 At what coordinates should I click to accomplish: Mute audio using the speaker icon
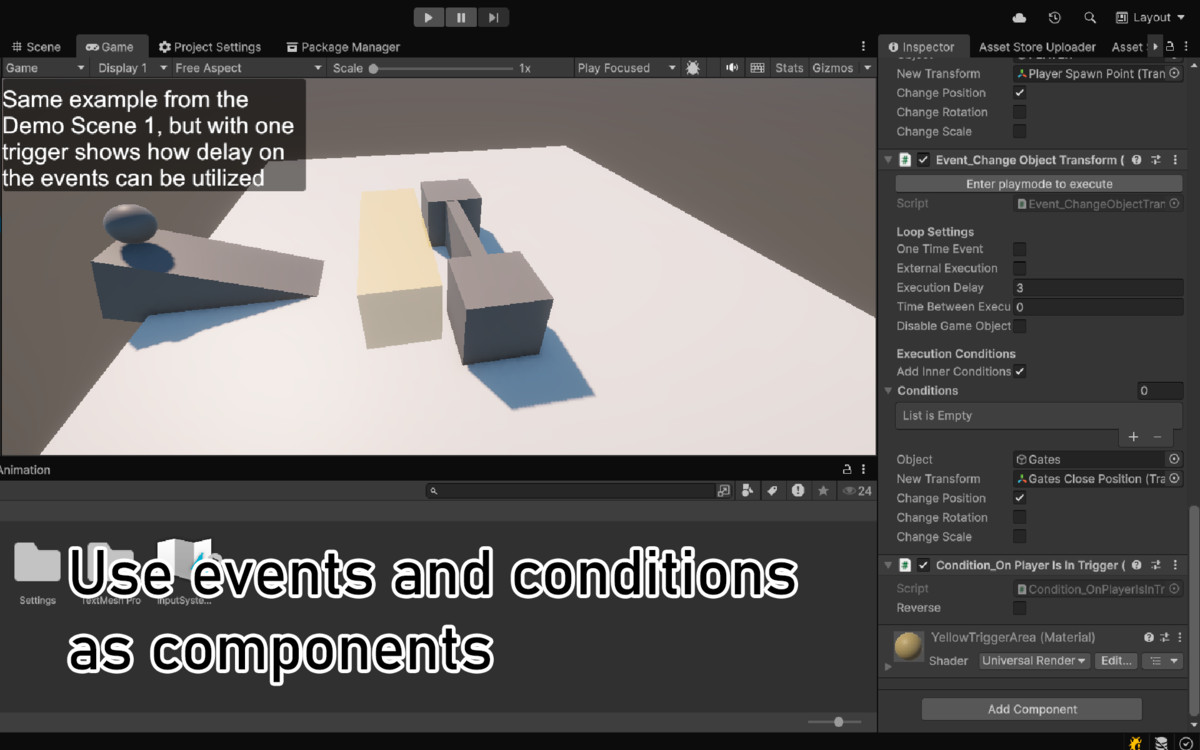(x=731, y=67)
